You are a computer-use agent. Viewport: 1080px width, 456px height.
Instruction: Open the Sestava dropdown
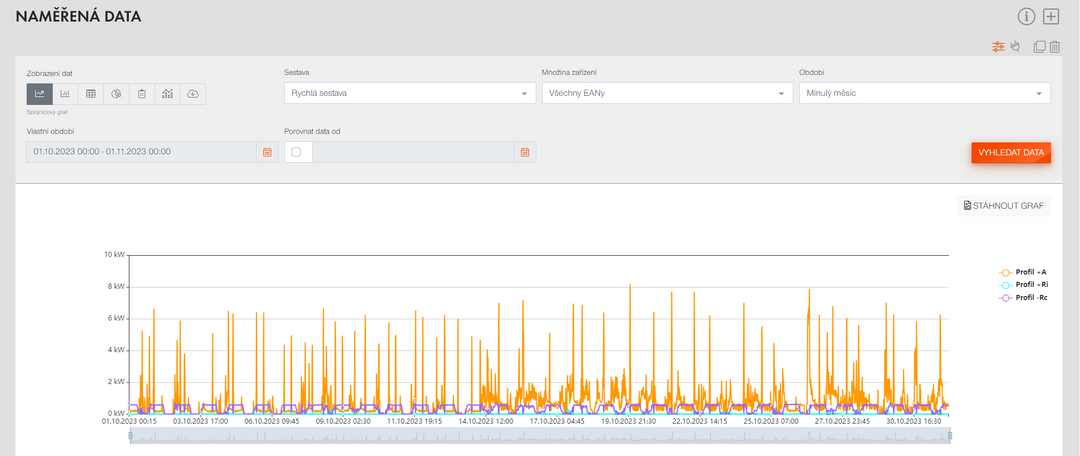pyautogui.click(x=410, y=93)
